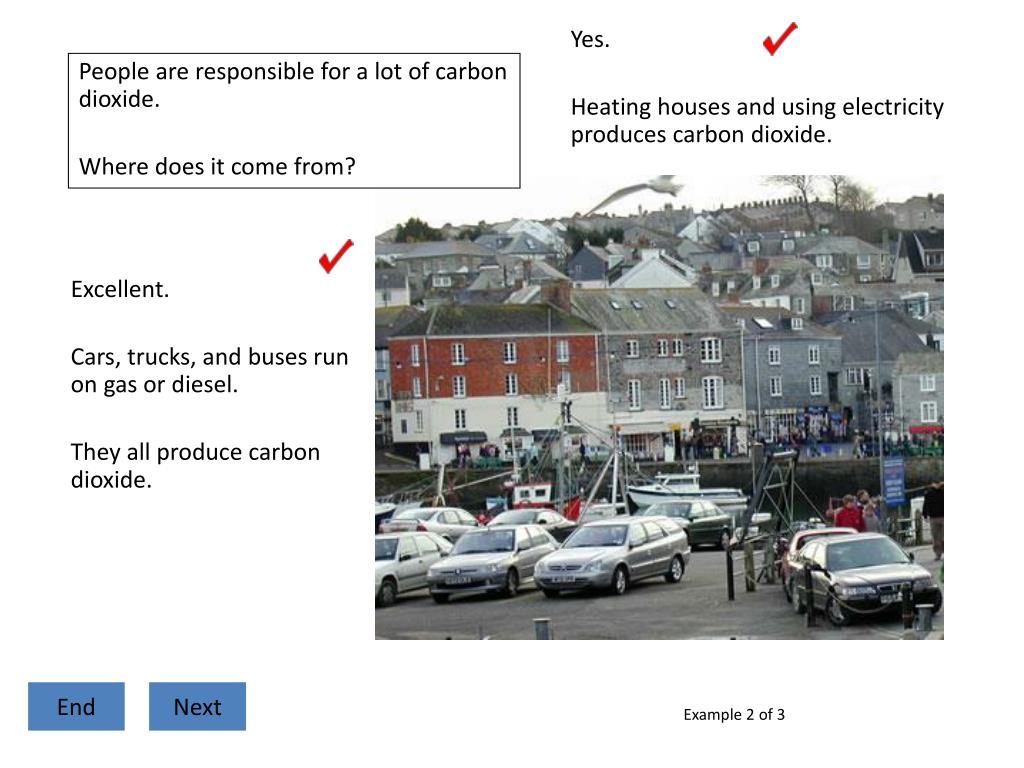
Task: Select the "Heating houses and using electricity" text
Action: tap(757, 107)
